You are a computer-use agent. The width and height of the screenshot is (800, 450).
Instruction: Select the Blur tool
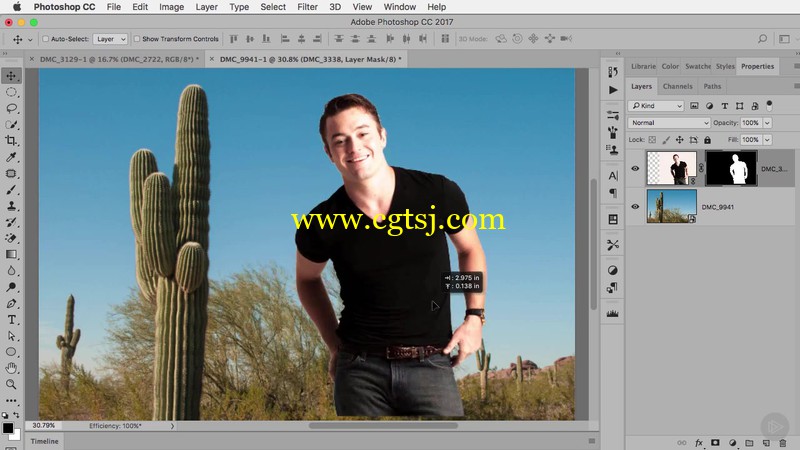pos(11,271)
